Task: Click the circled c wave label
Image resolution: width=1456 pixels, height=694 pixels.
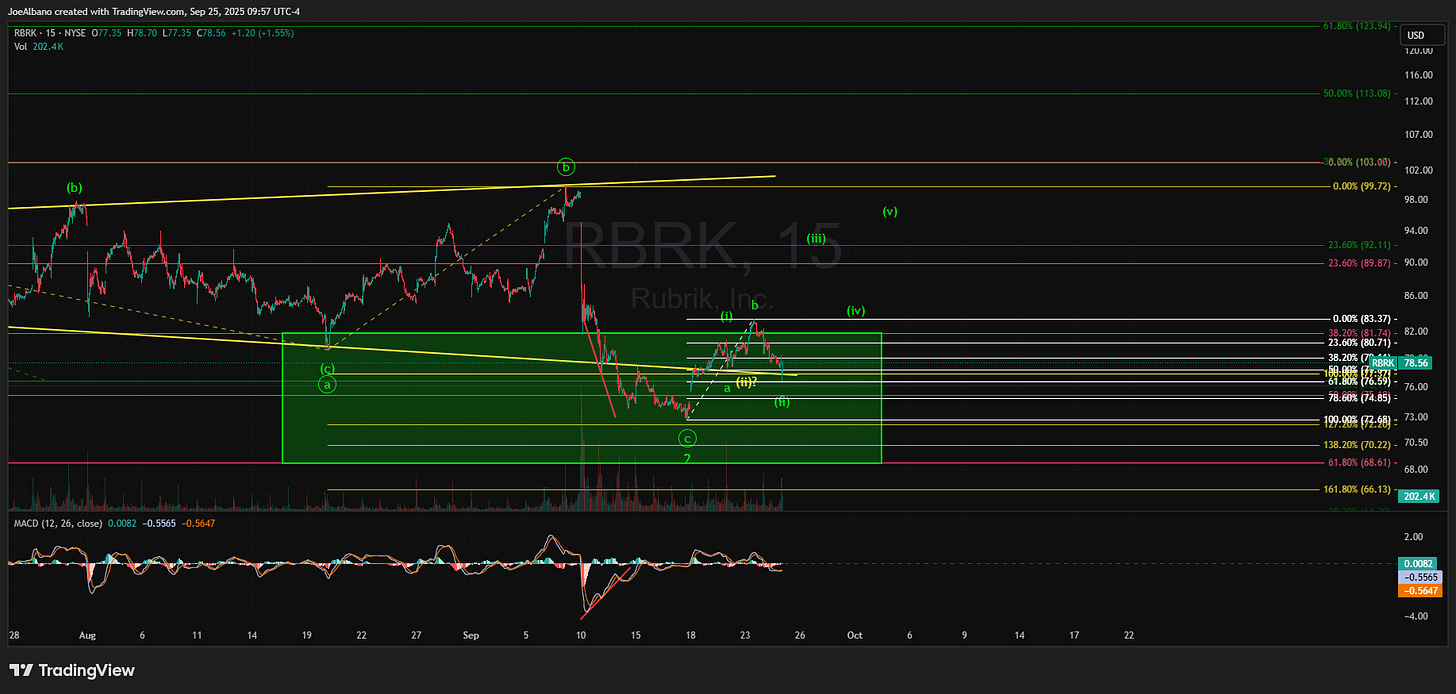Action: tap(687, 438)
